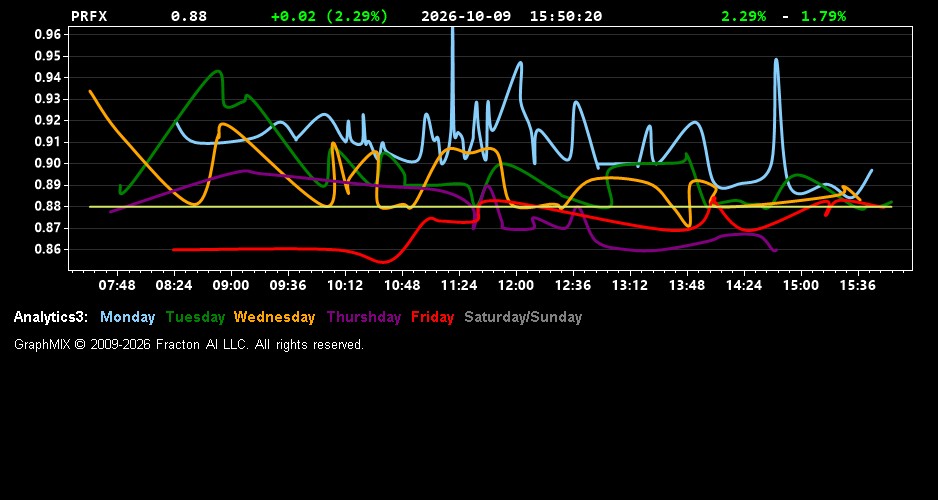Click the 10:48 time axis label
The width and height of the screenshot is (938, 500).
pos(402,285)
